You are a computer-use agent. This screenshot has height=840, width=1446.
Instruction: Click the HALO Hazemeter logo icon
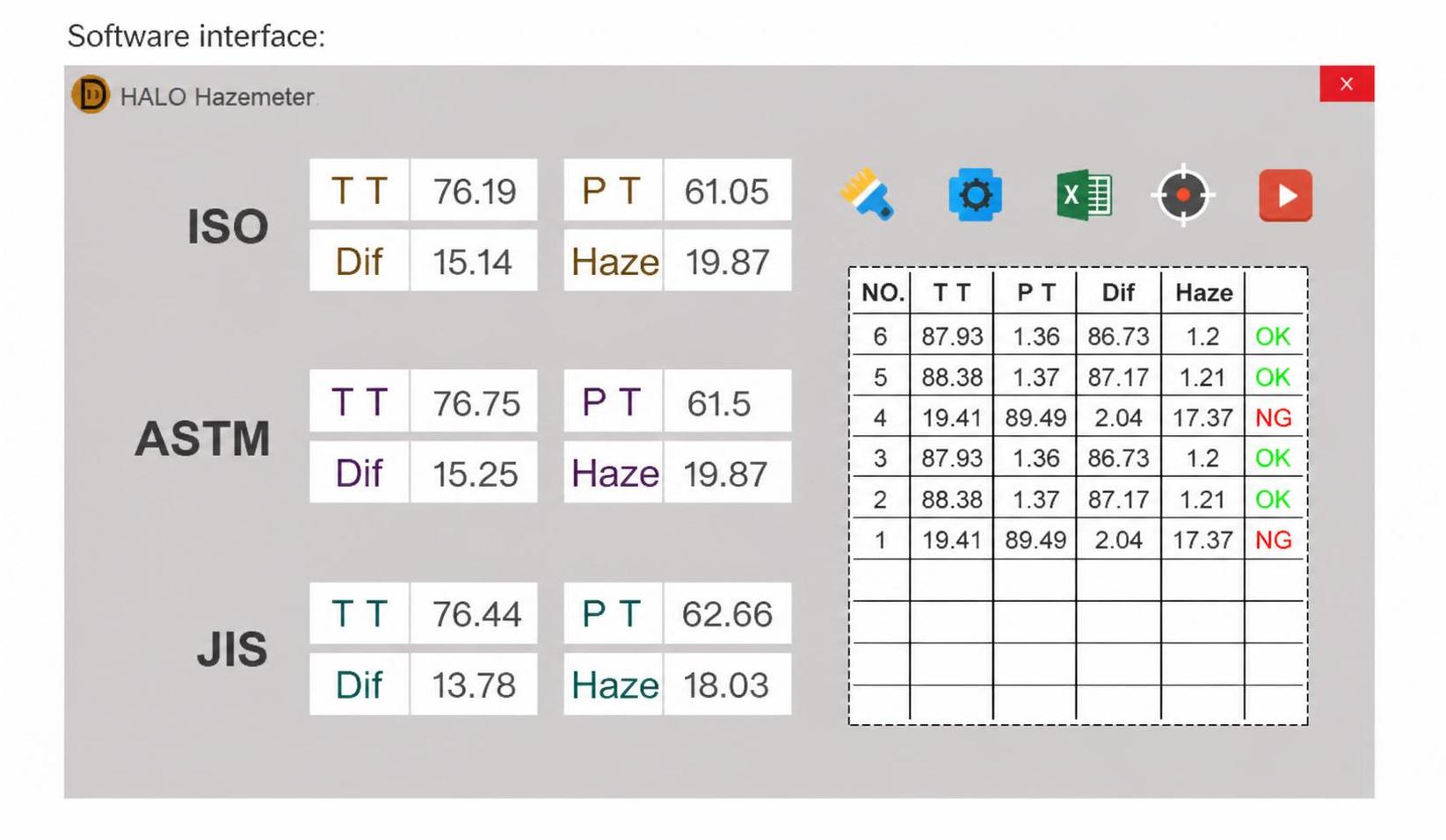pyautogui.click(x=90, y=94)
